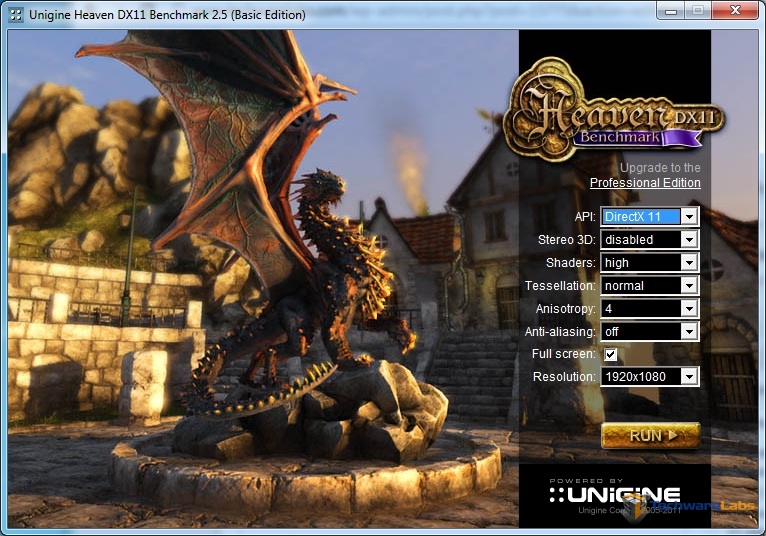Close the Heaven Benchmark window

(735, 10)
